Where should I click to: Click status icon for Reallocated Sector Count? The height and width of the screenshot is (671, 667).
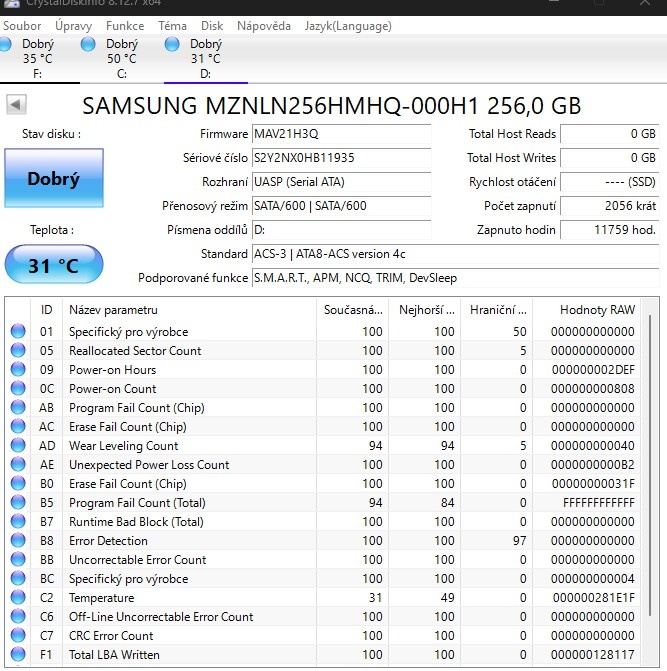[18, 350]
